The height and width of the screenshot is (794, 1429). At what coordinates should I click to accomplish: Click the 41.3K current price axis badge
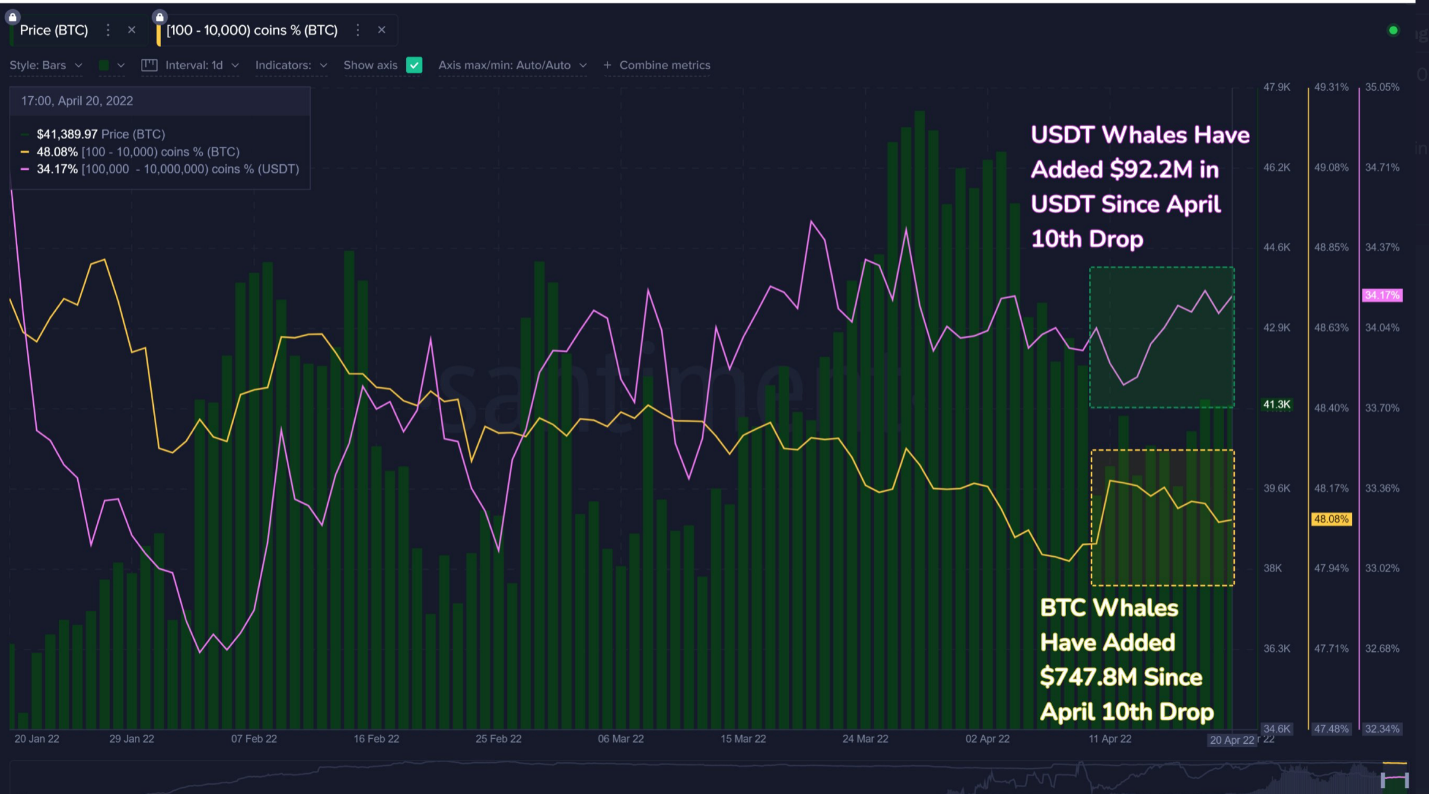point(1277,405)
